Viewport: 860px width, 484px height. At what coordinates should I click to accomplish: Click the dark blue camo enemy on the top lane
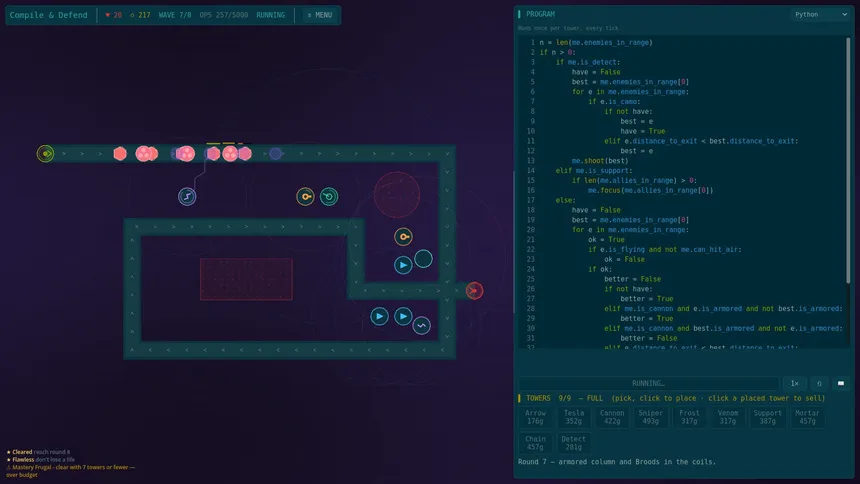pyautogui.click(x=276, y=154)
